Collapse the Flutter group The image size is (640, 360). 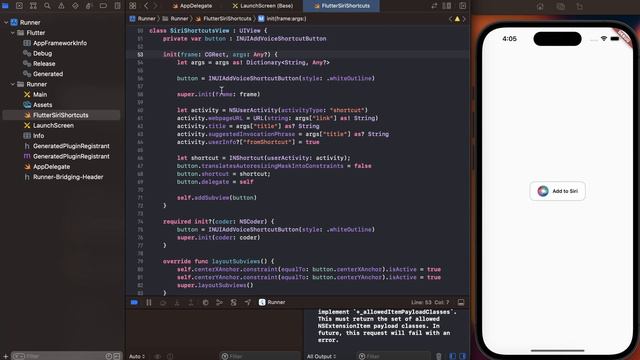tap(13, 33)
